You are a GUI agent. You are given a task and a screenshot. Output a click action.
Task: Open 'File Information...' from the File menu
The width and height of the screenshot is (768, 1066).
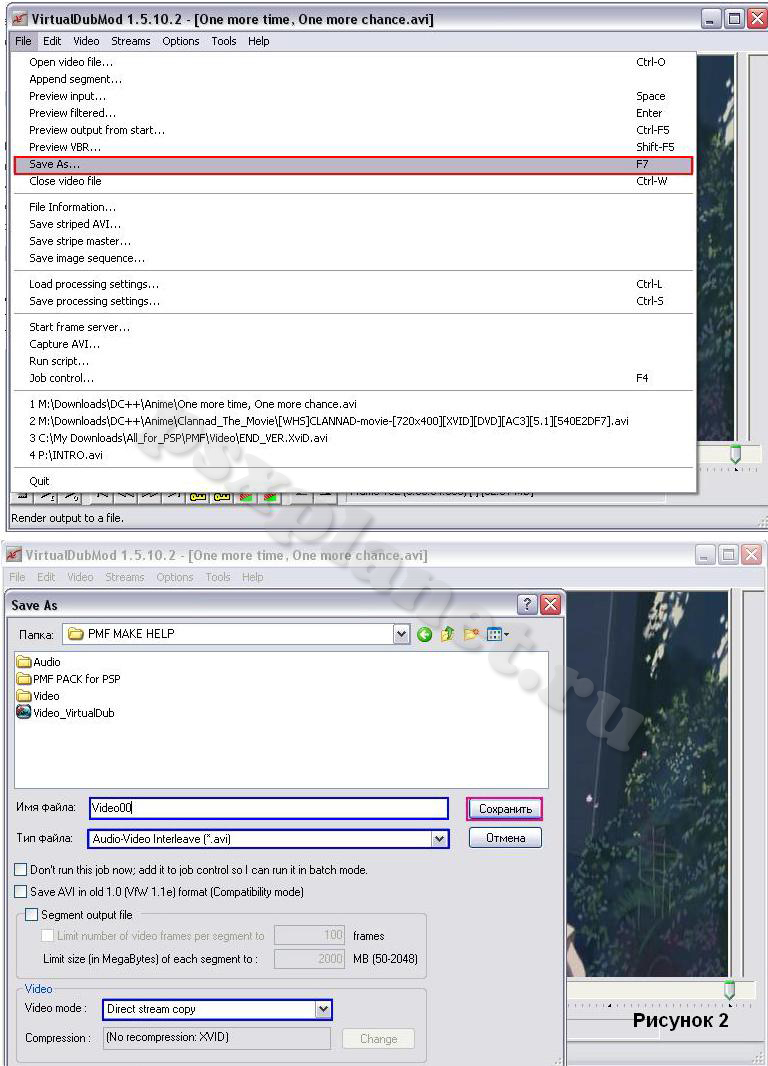coord(353,207)
